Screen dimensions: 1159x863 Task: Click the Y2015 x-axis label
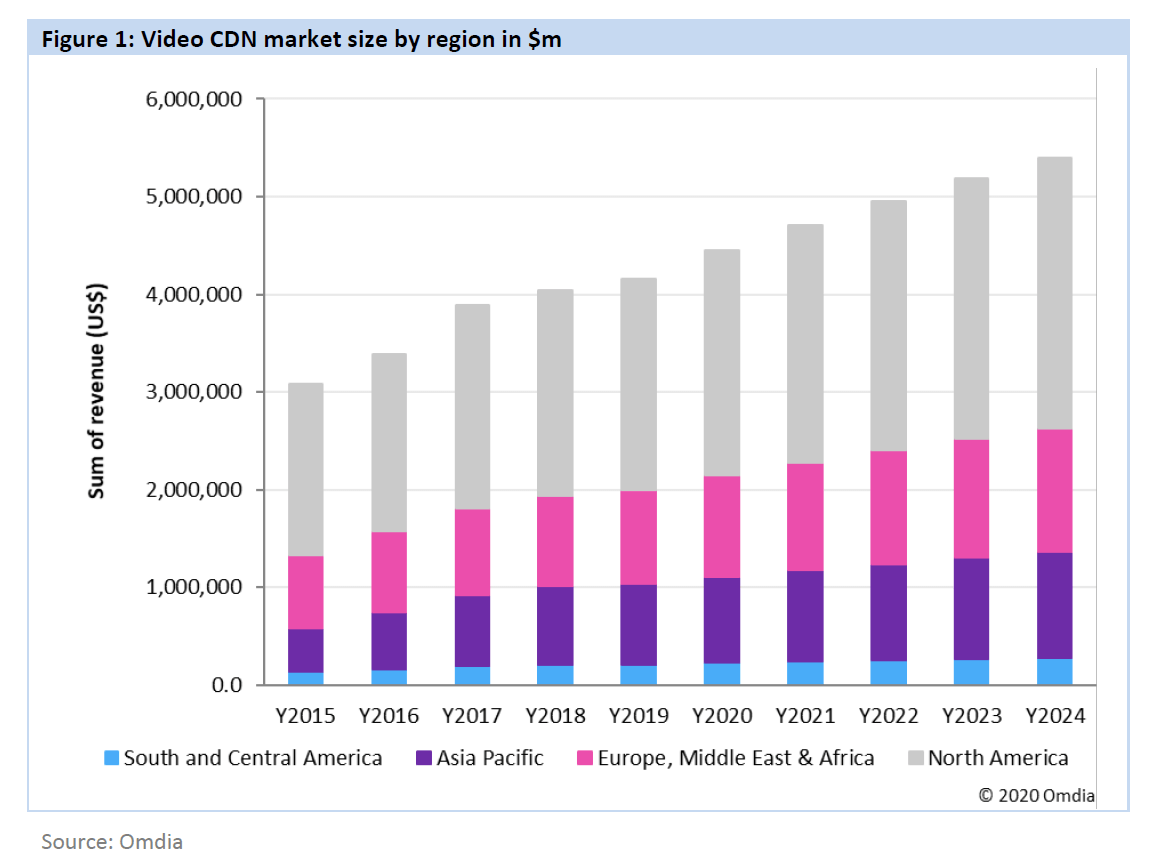click(305, 716)
